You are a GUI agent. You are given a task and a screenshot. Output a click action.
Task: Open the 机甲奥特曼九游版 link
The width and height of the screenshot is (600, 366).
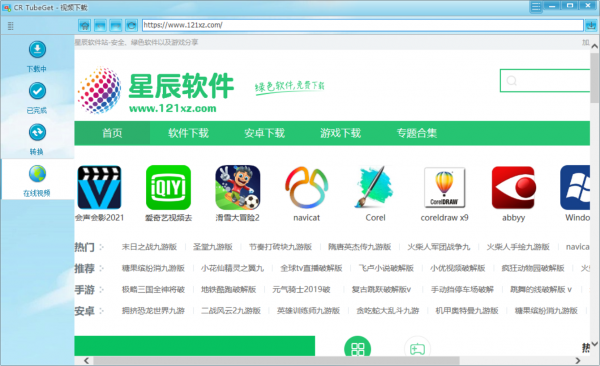point(467,310)
